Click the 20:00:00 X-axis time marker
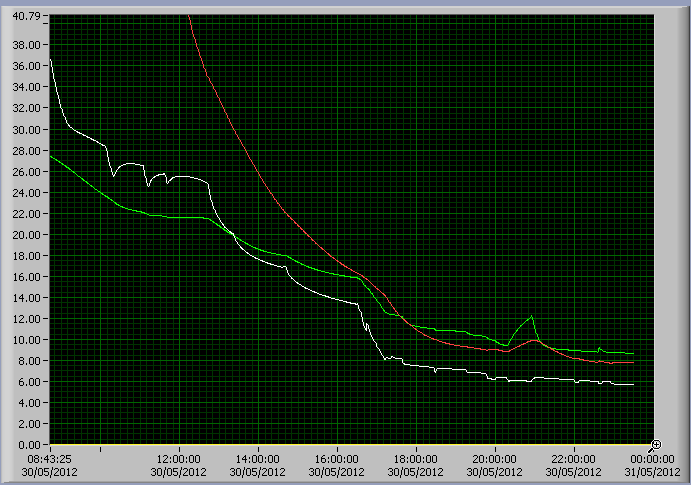The height and width of the screenshot is (485, 691). click(x=495, y=460)
